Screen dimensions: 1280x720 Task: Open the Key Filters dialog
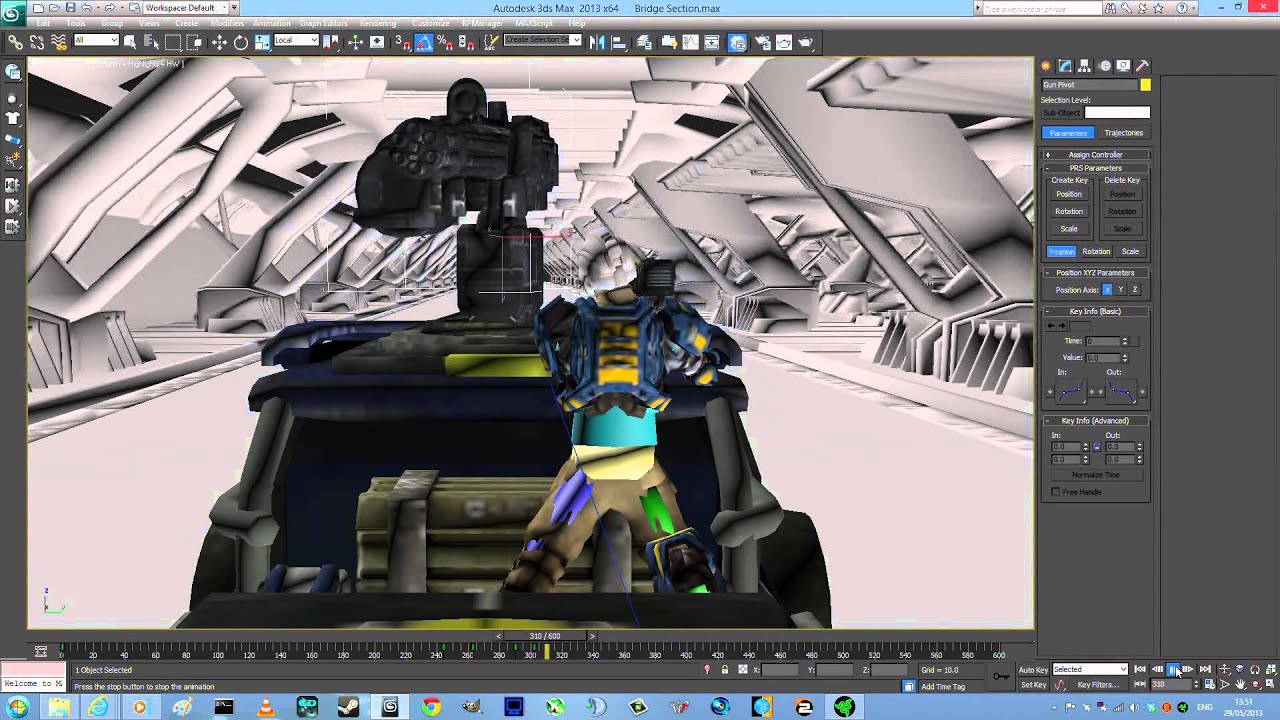point(1098,685)
